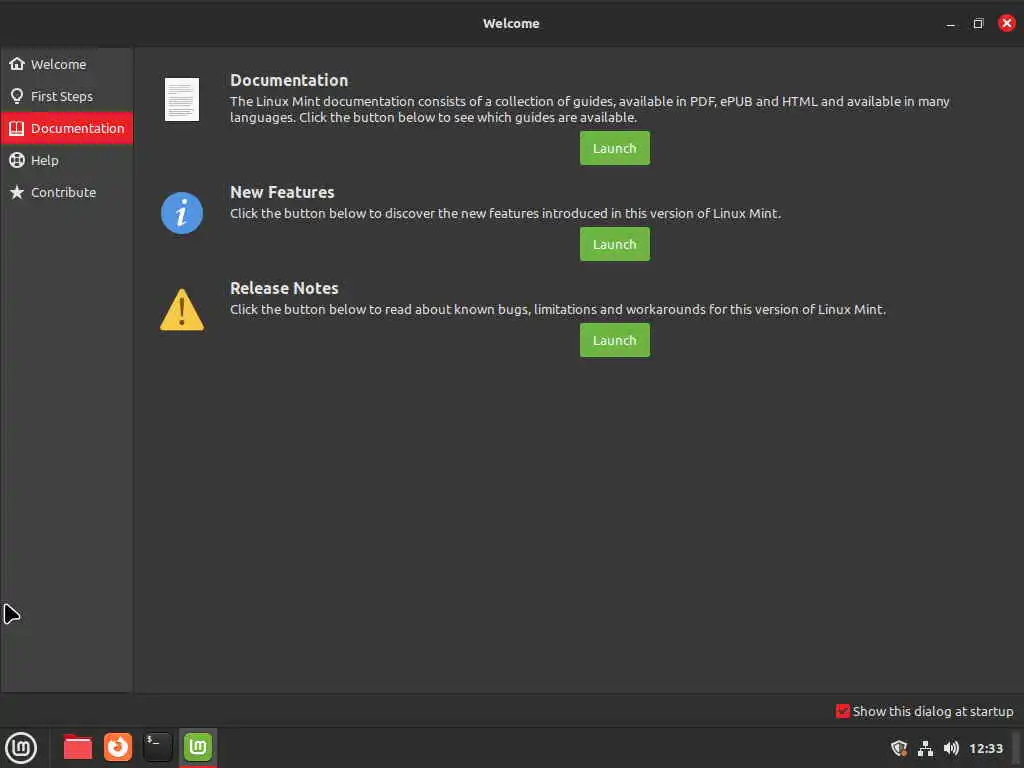The image size is (1024, 768).
Task: Launch the New Features page
Action: [615, 244]
